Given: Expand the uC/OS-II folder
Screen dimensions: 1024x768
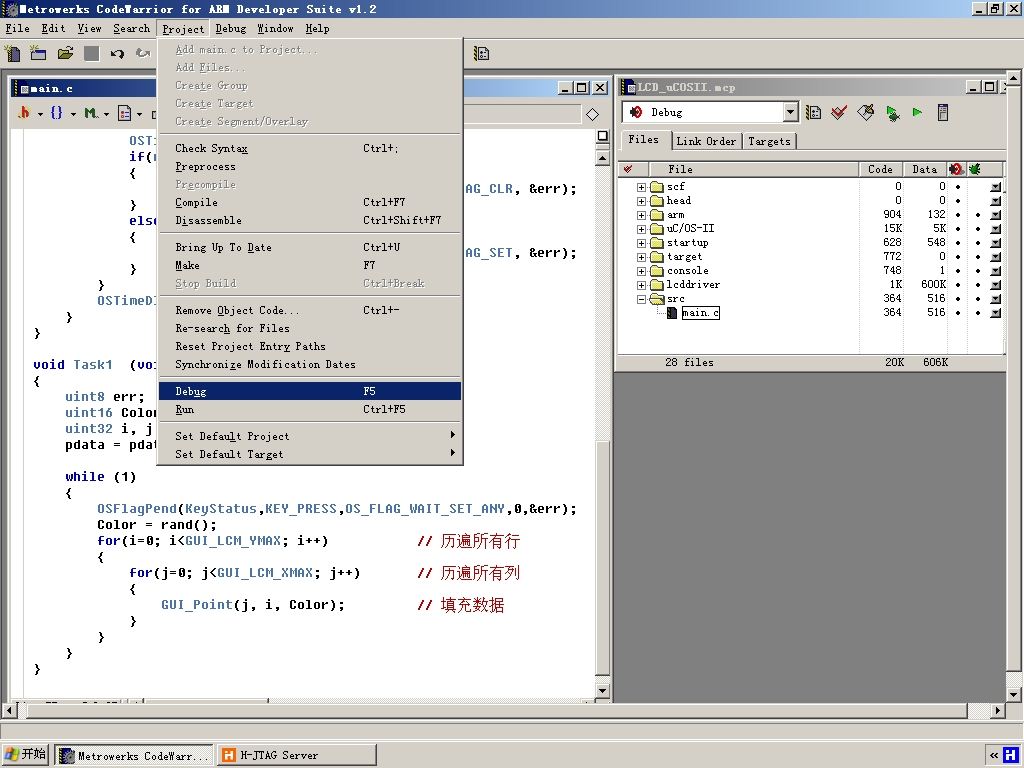Looking at the screenshot, I should click(641, 229).
